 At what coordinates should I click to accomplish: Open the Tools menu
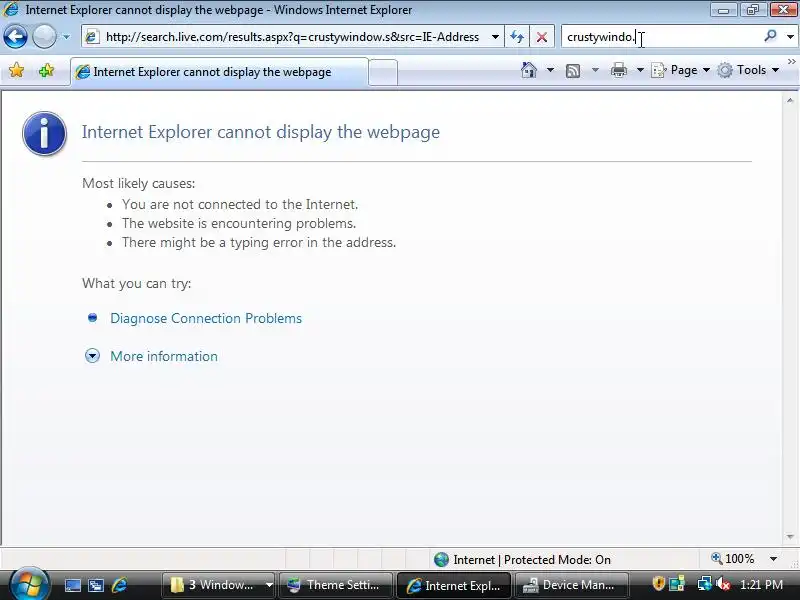click(x=748, y=70)
